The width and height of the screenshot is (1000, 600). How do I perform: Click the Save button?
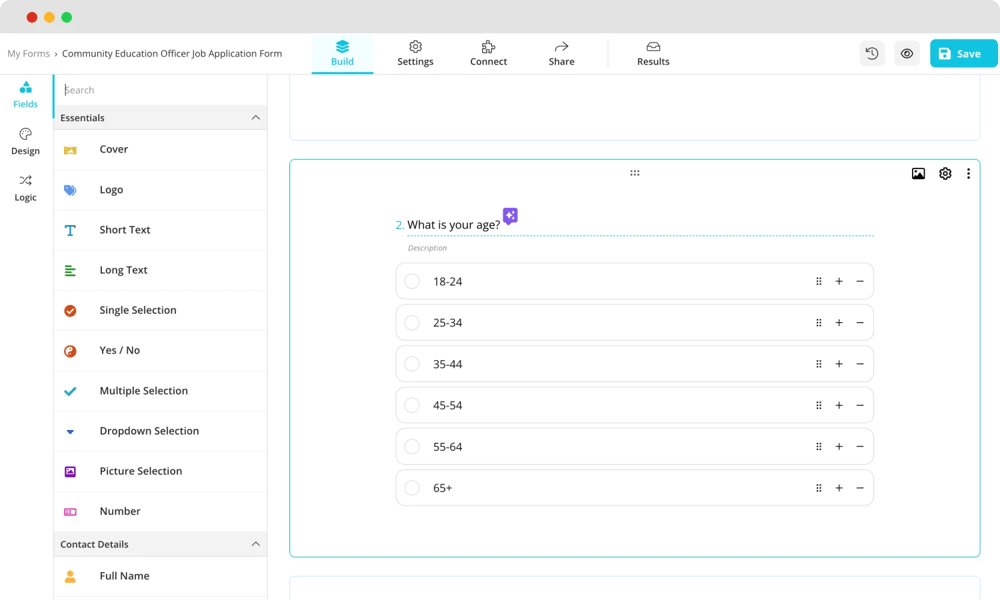962,54
